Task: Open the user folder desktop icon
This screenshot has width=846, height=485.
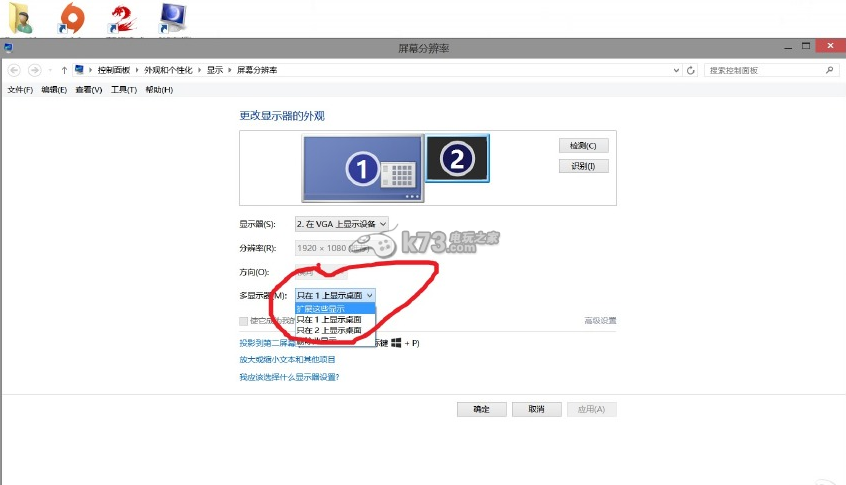Action: (21, 18)
